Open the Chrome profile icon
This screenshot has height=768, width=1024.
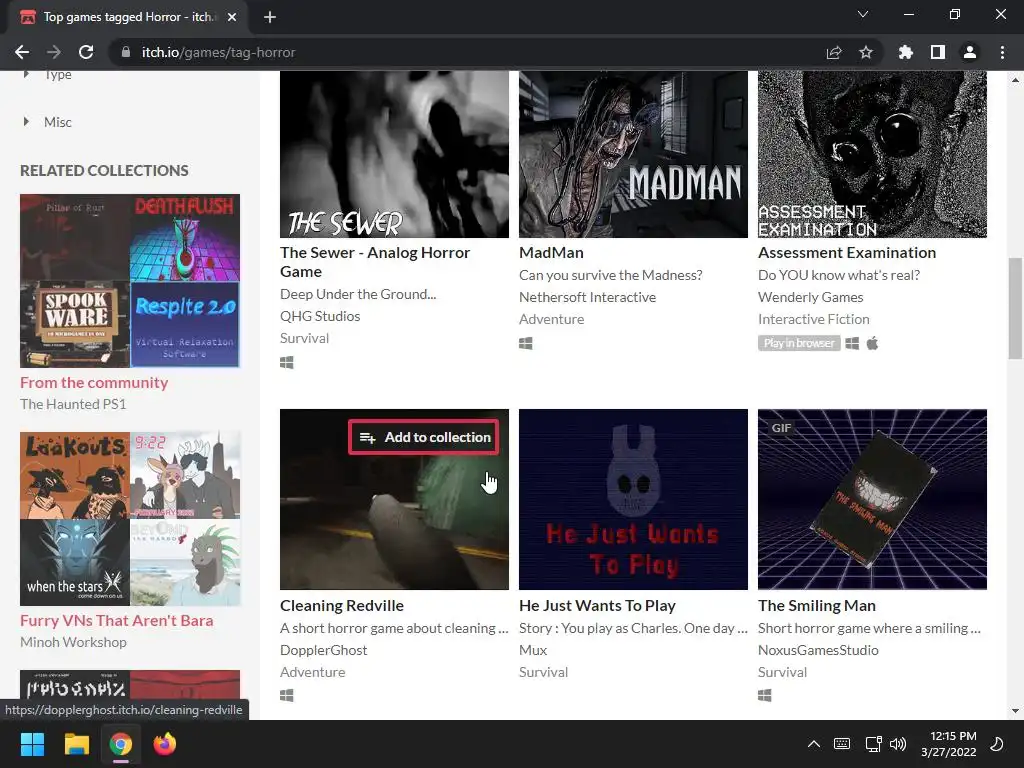(970, 52)
